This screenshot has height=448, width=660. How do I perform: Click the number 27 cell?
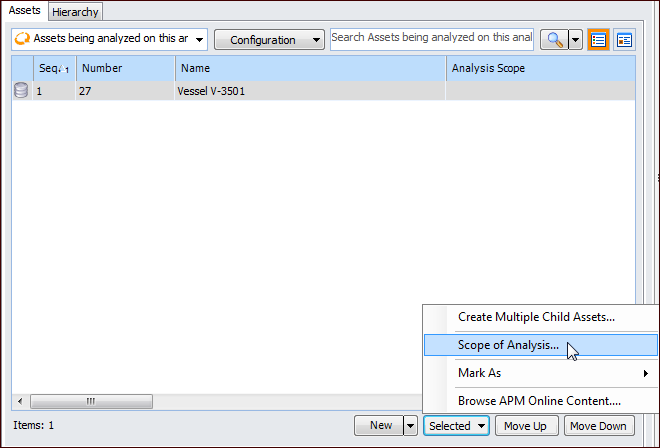[125, 91]
